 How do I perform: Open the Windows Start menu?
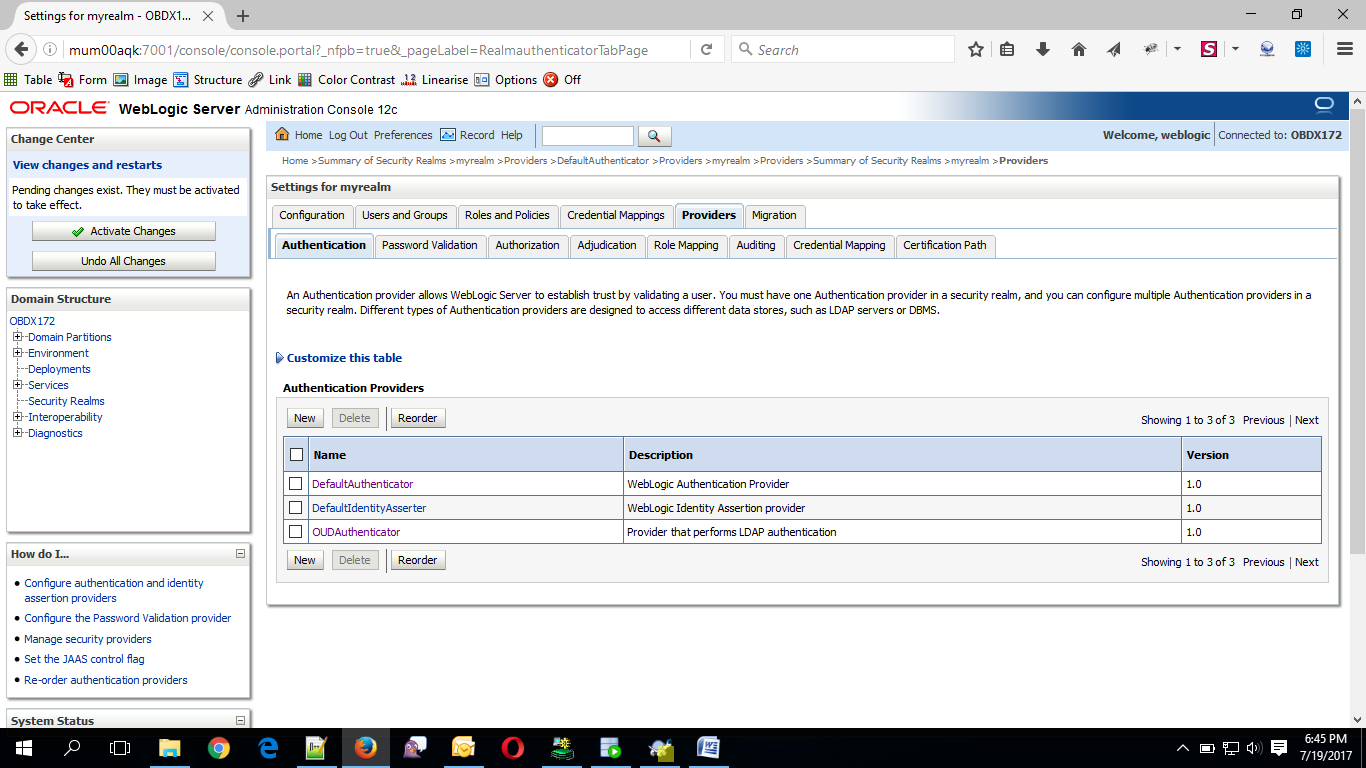tap(22, 747)
